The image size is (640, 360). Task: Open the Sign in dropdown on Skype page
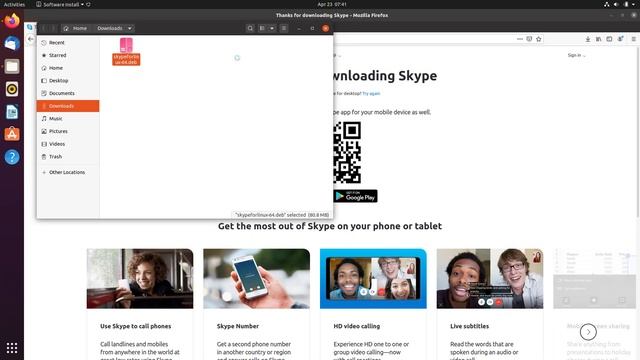pyautogui.click(x=576, y=55)
